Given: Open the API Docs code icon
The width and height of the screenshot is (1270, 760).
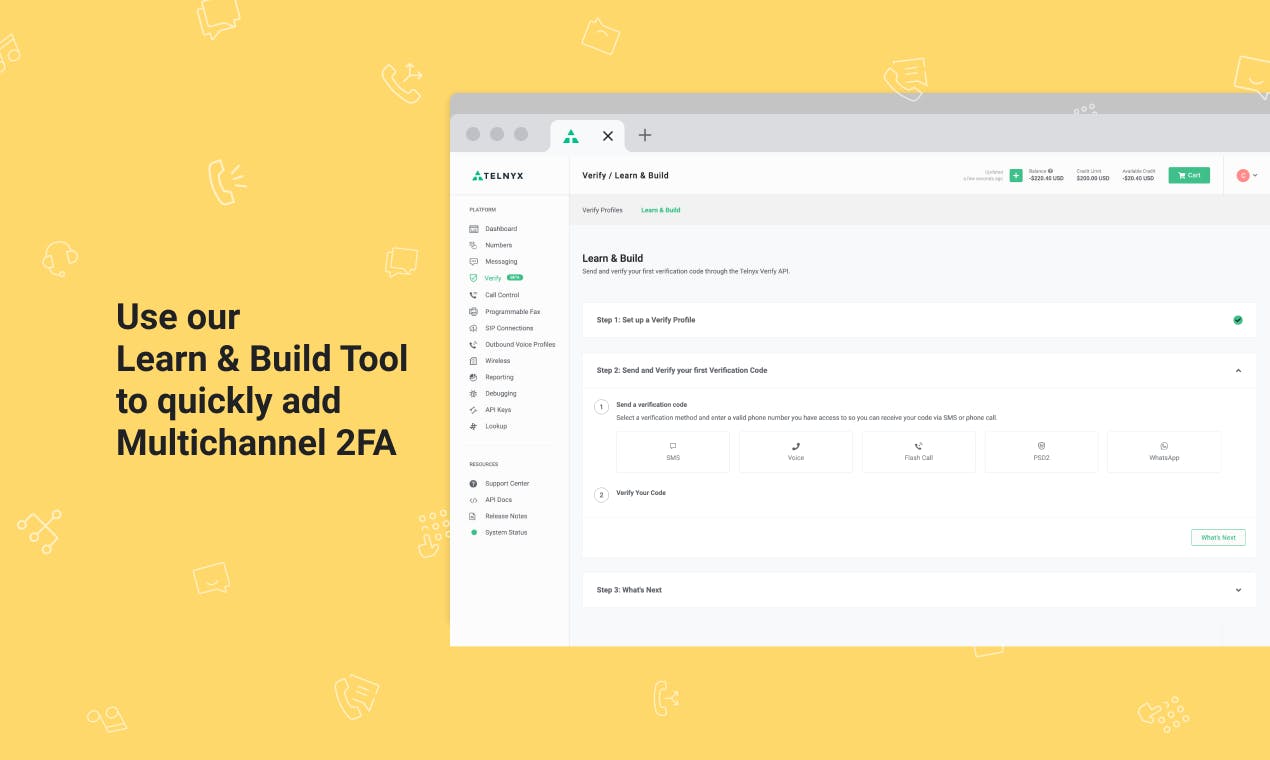Looking at the screenshot, I should coord(474,500).
